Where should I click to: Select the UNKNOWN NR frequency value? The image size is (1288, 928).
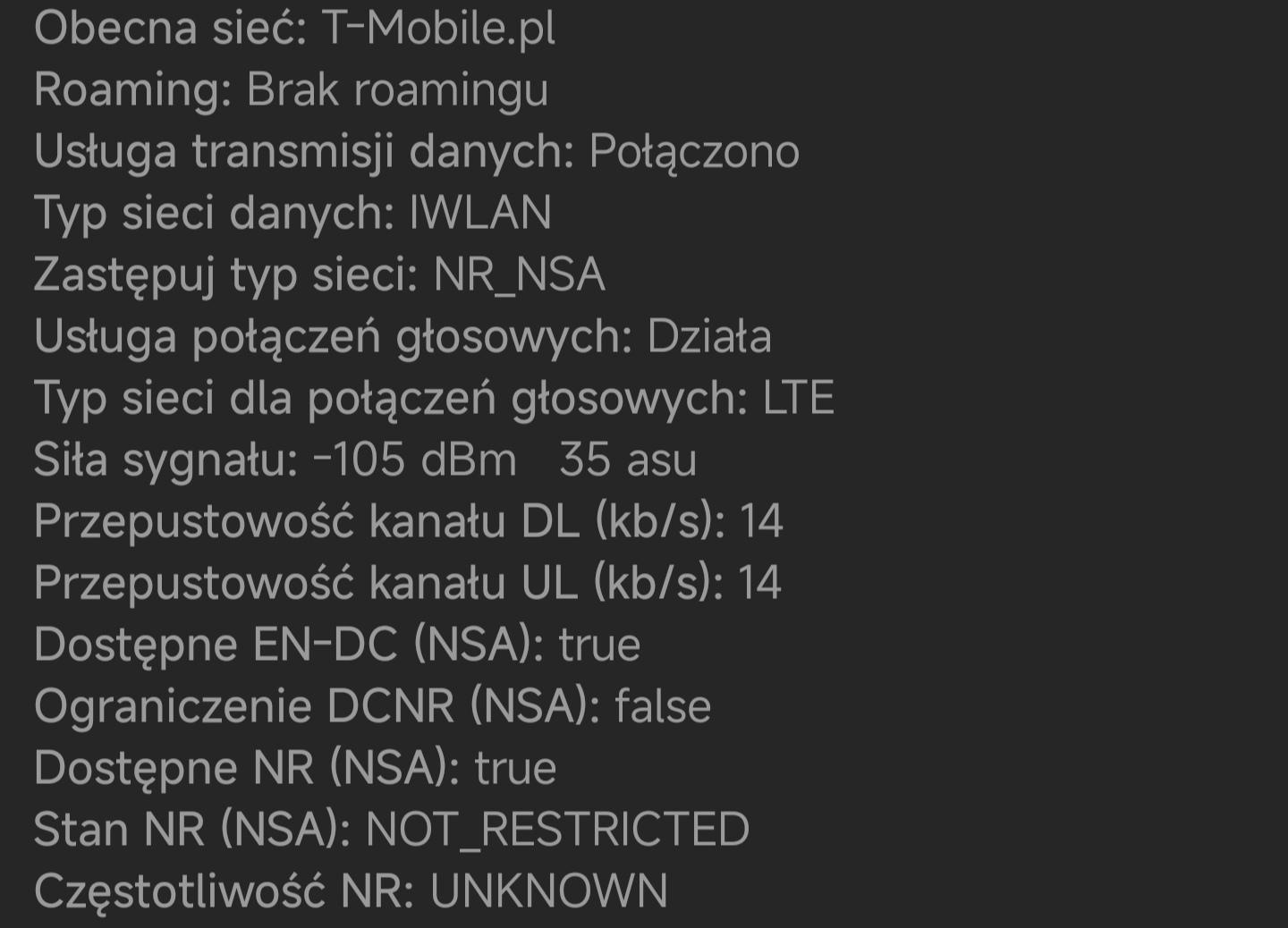[548, 892]
